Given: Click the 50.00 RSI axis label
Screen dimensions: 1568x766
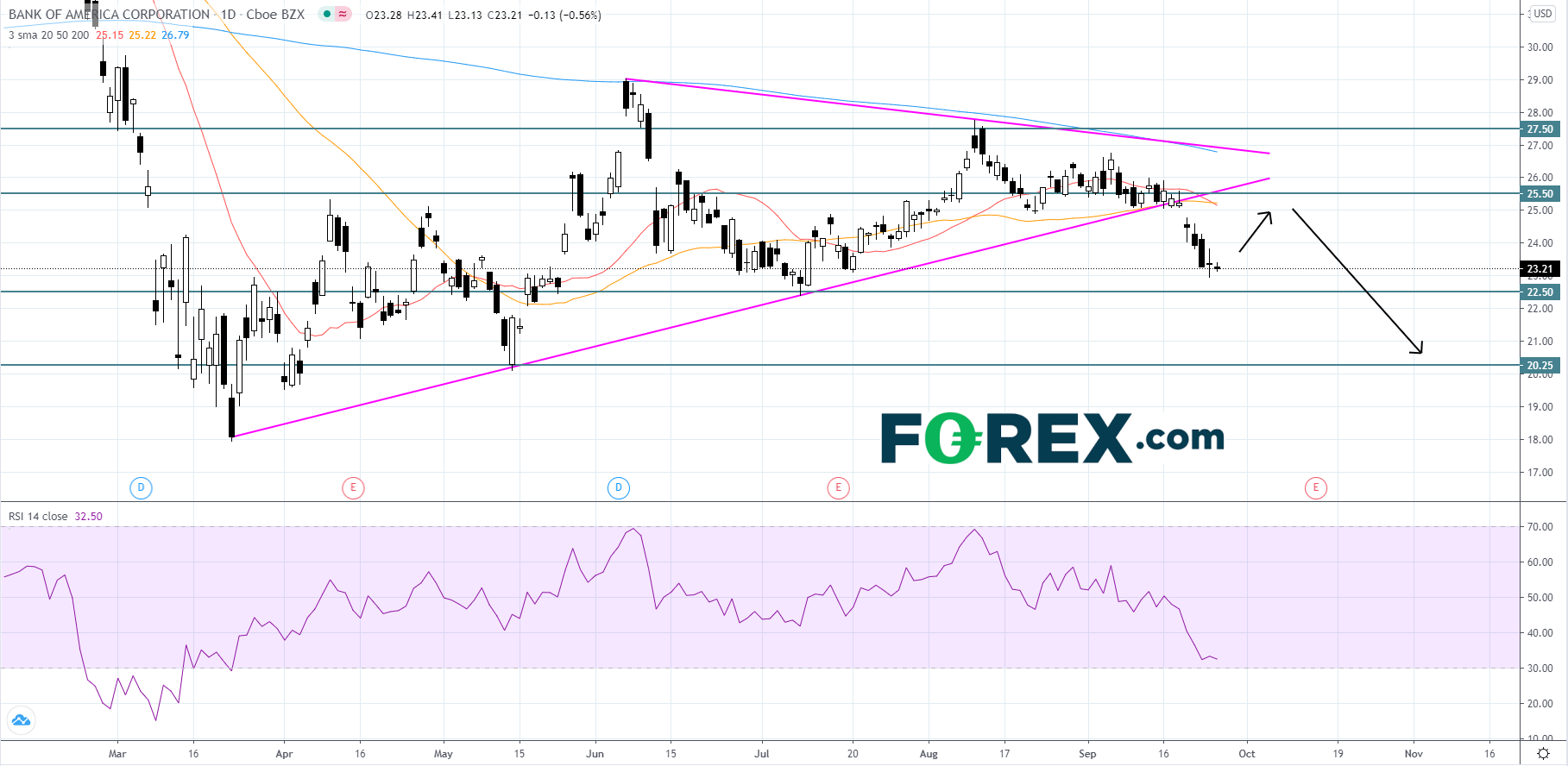Looking at the screenshot, I should [1540, 598].
